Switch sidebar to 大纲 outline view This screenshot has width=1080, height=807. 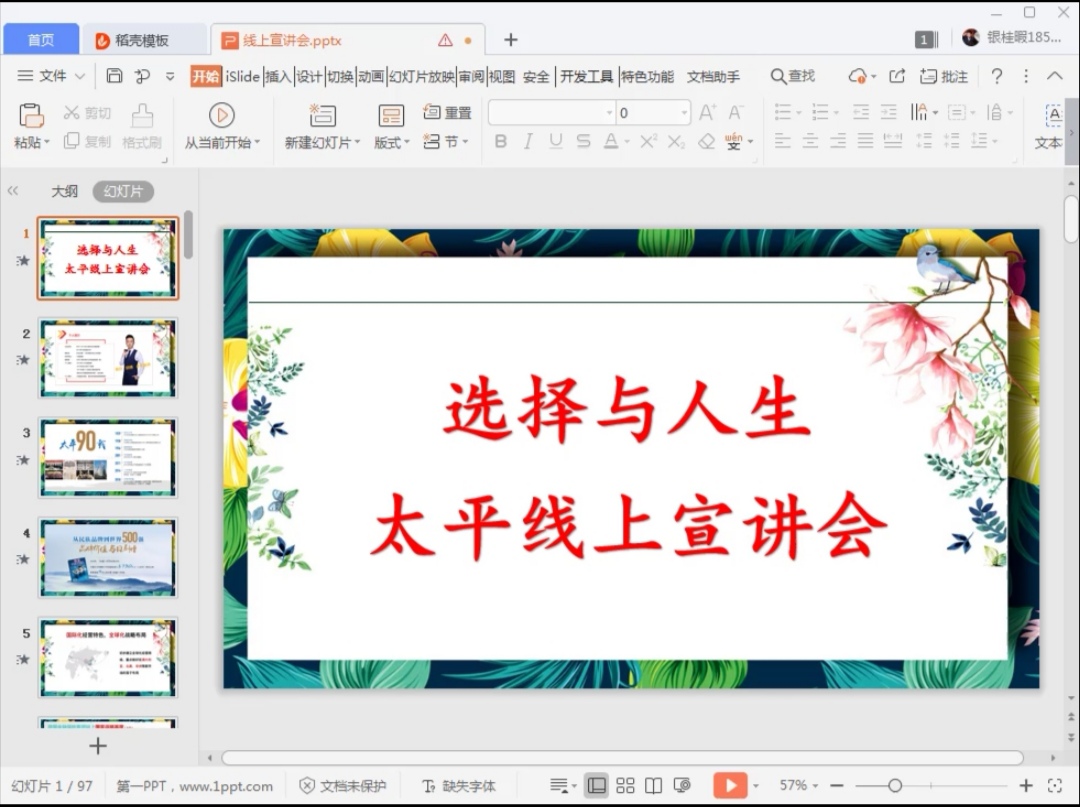point(65,191)
